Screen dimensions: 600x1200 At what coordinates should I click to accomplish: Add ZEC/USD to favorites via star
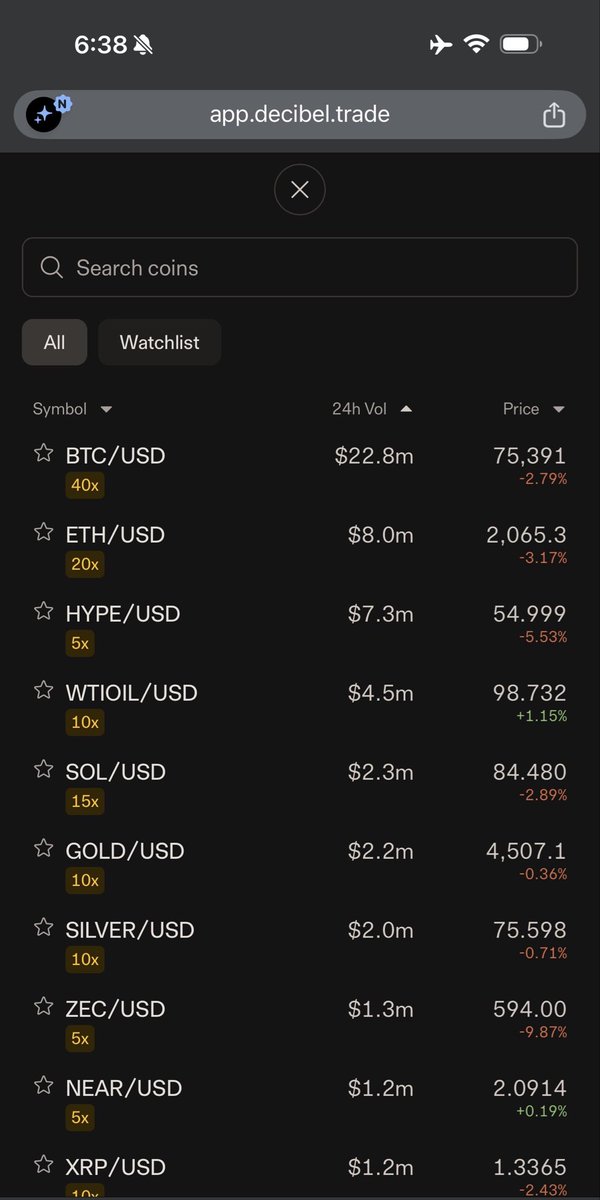point(43,1006)
